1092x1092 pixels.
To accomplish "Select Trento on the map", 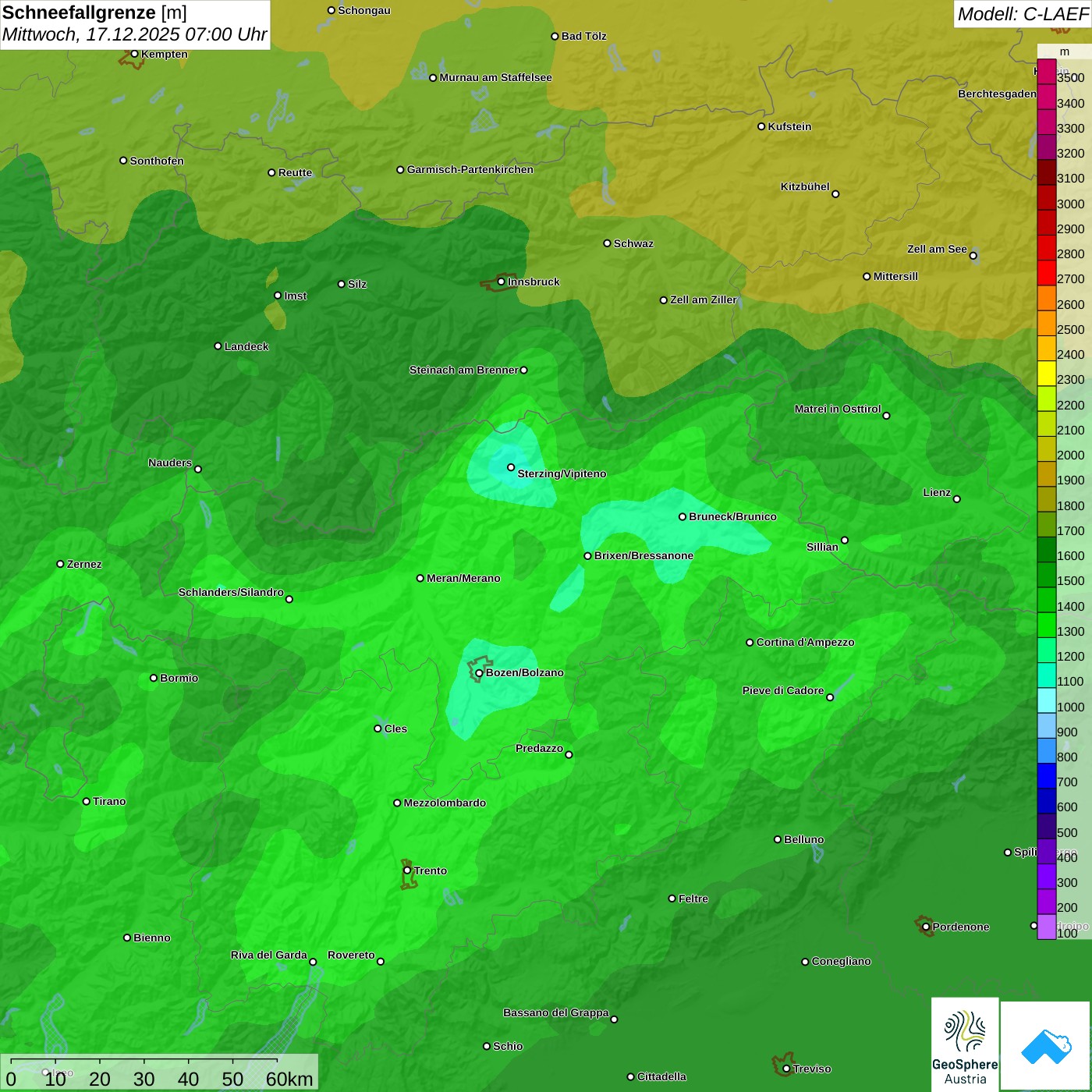I will 425,870.
